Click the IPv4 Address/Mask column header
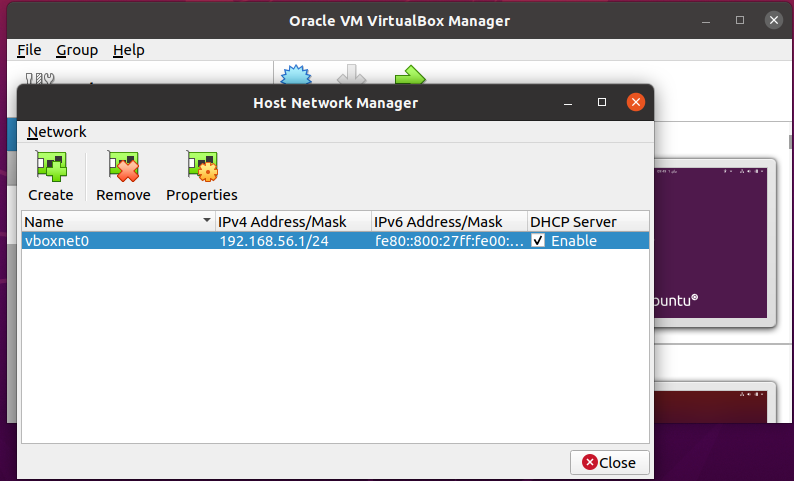The height and width of the screenshot is (481, 794). 293,222
